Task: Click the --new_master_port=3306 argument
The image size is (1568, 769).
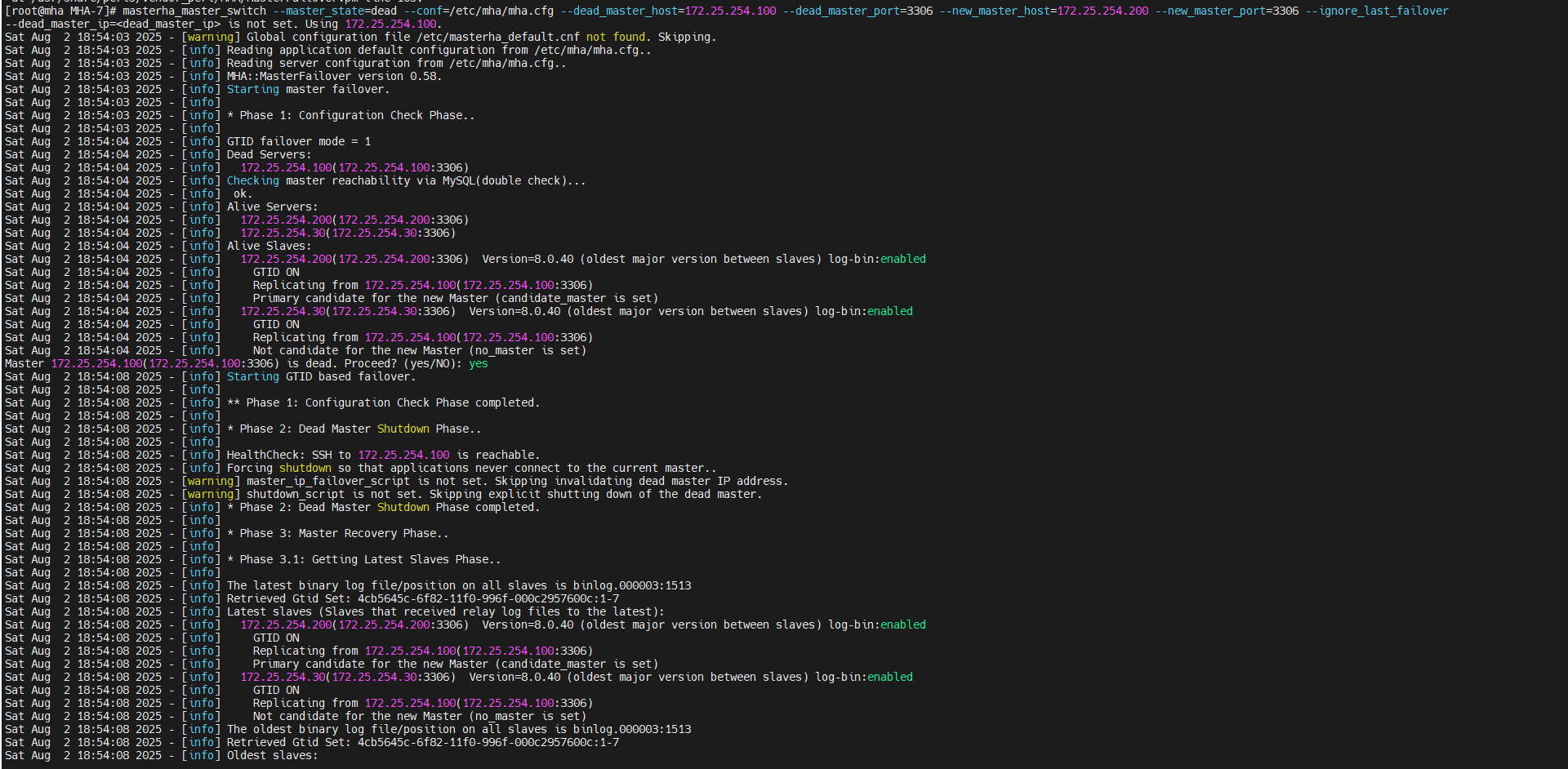Action: [x=1227, y=11]
